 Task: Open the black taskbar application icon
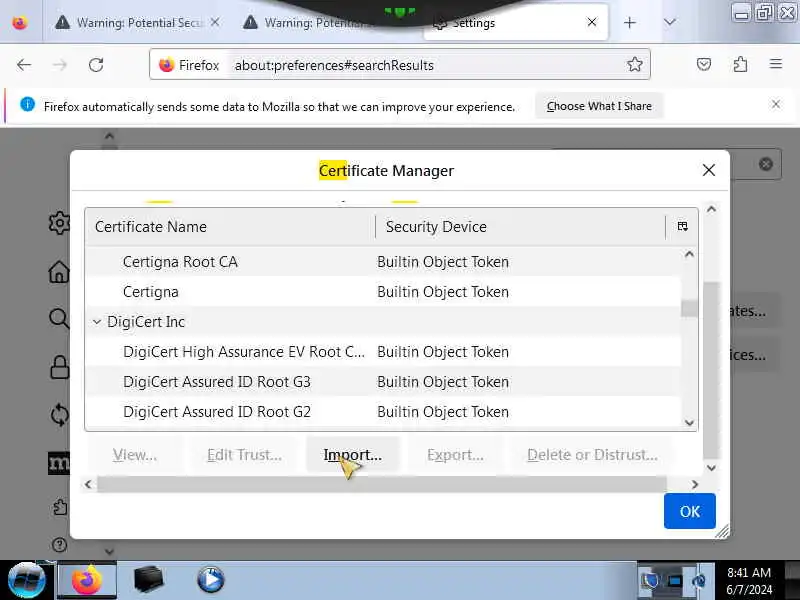point(148,580)
